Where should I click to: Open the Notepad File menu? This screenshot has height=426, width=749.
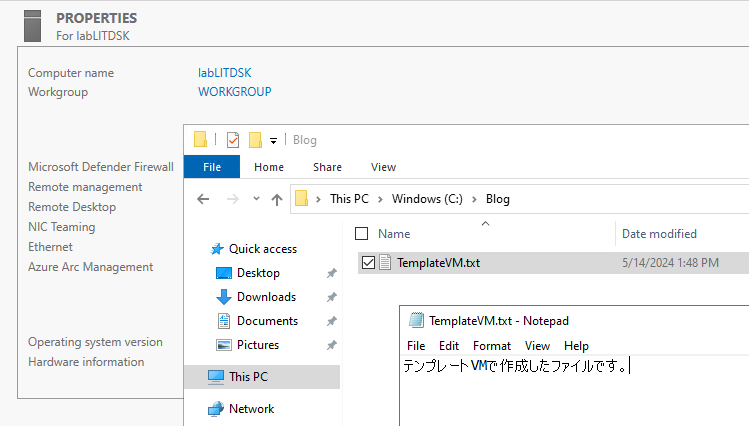click(x=416, y=345)
